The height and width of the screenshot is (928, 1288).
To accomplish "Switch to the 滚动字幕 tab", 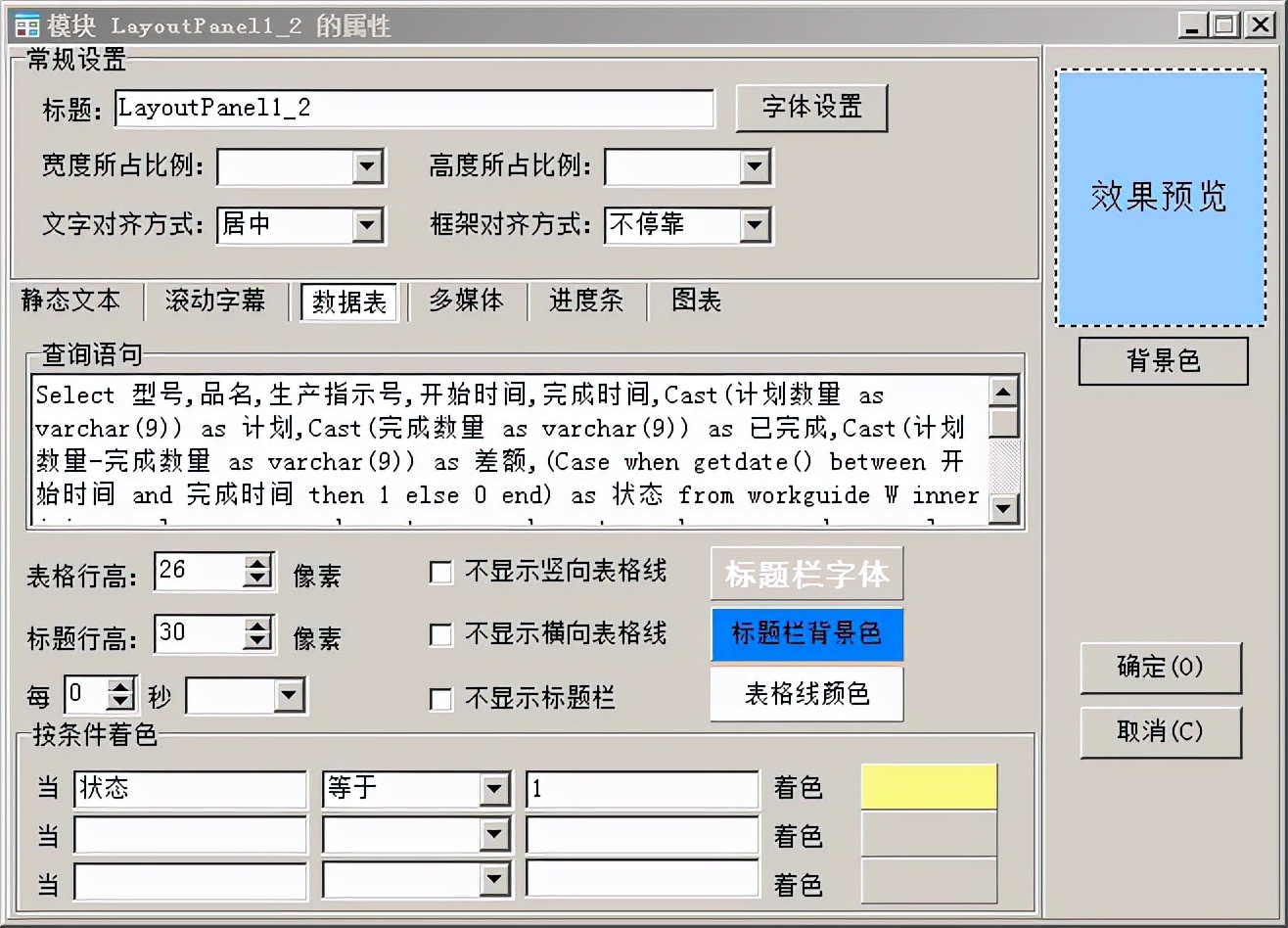I will tap(215, 301).
